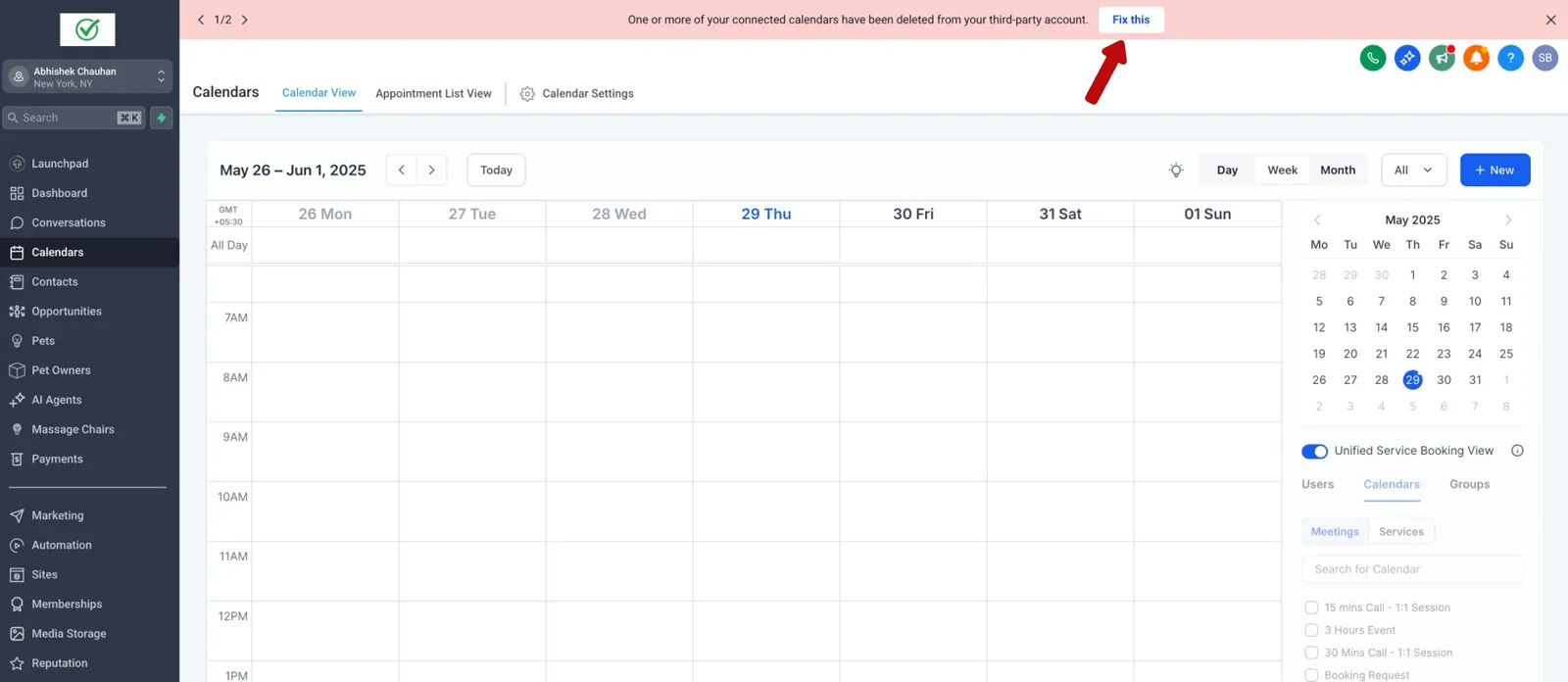Switch to Appointment List View tab

[x=433, y=94]
